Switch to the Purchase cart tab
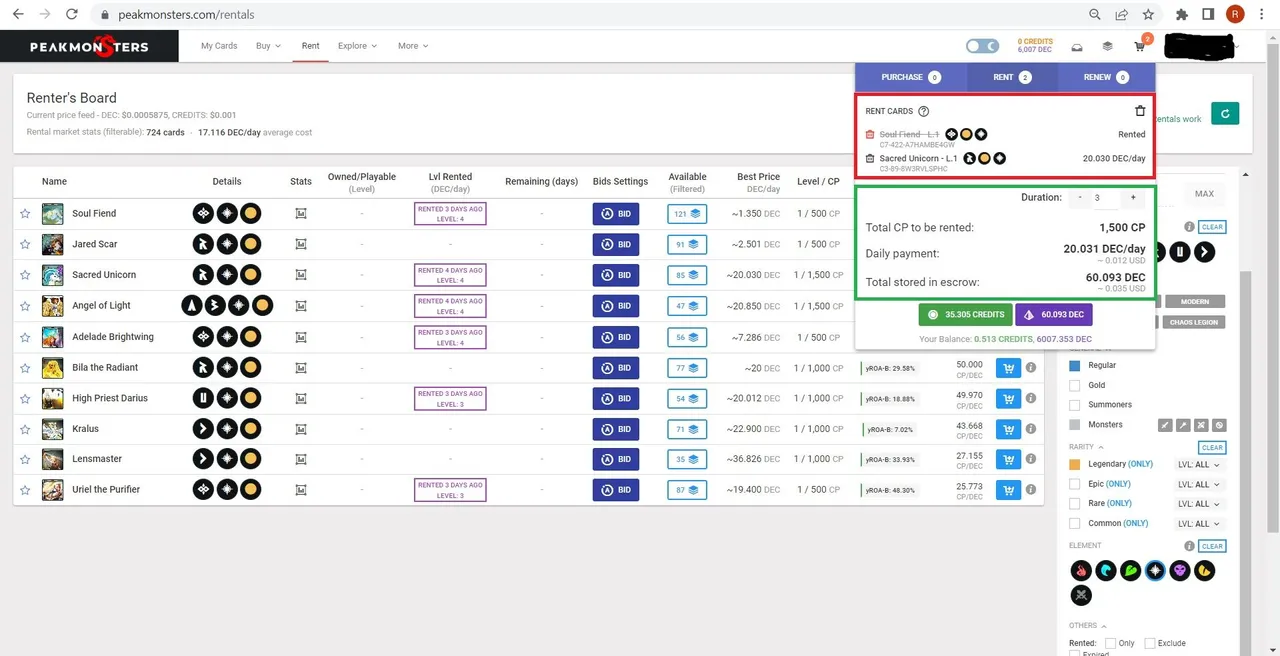This screenshot has width=1280, height=656. (x=911, y=77)
